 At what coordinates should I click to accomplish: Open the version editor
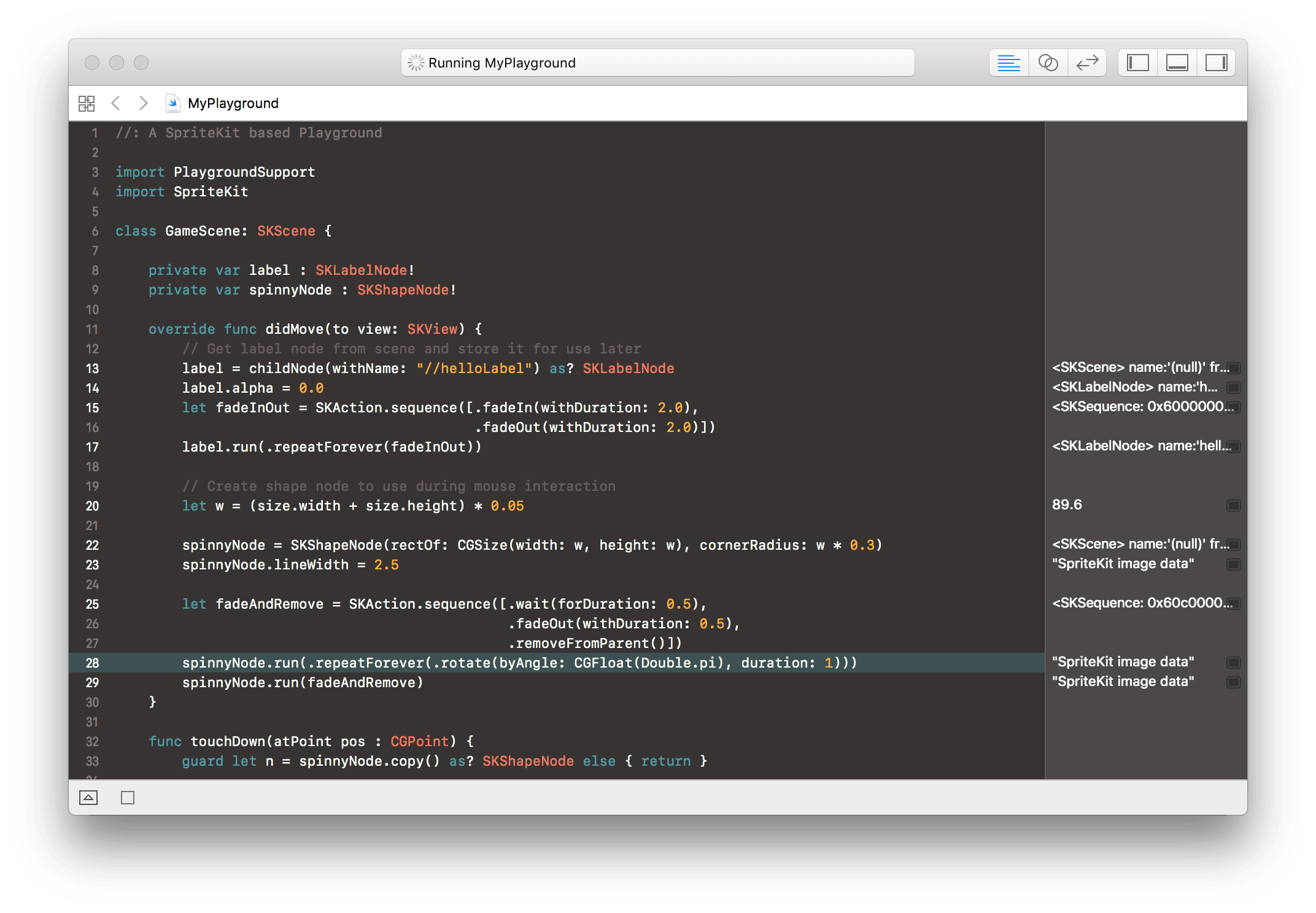(1087, 63)
